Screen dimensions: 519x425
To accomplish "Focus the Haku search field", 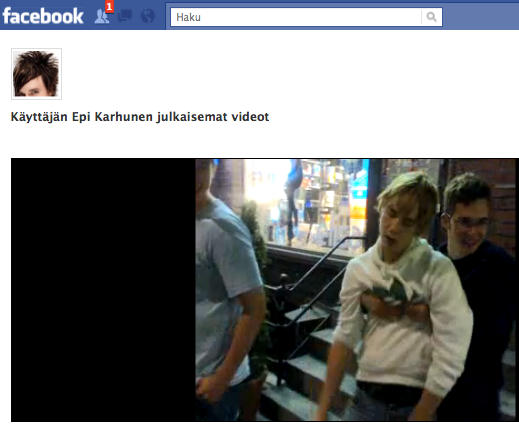I will coord(296,17).
